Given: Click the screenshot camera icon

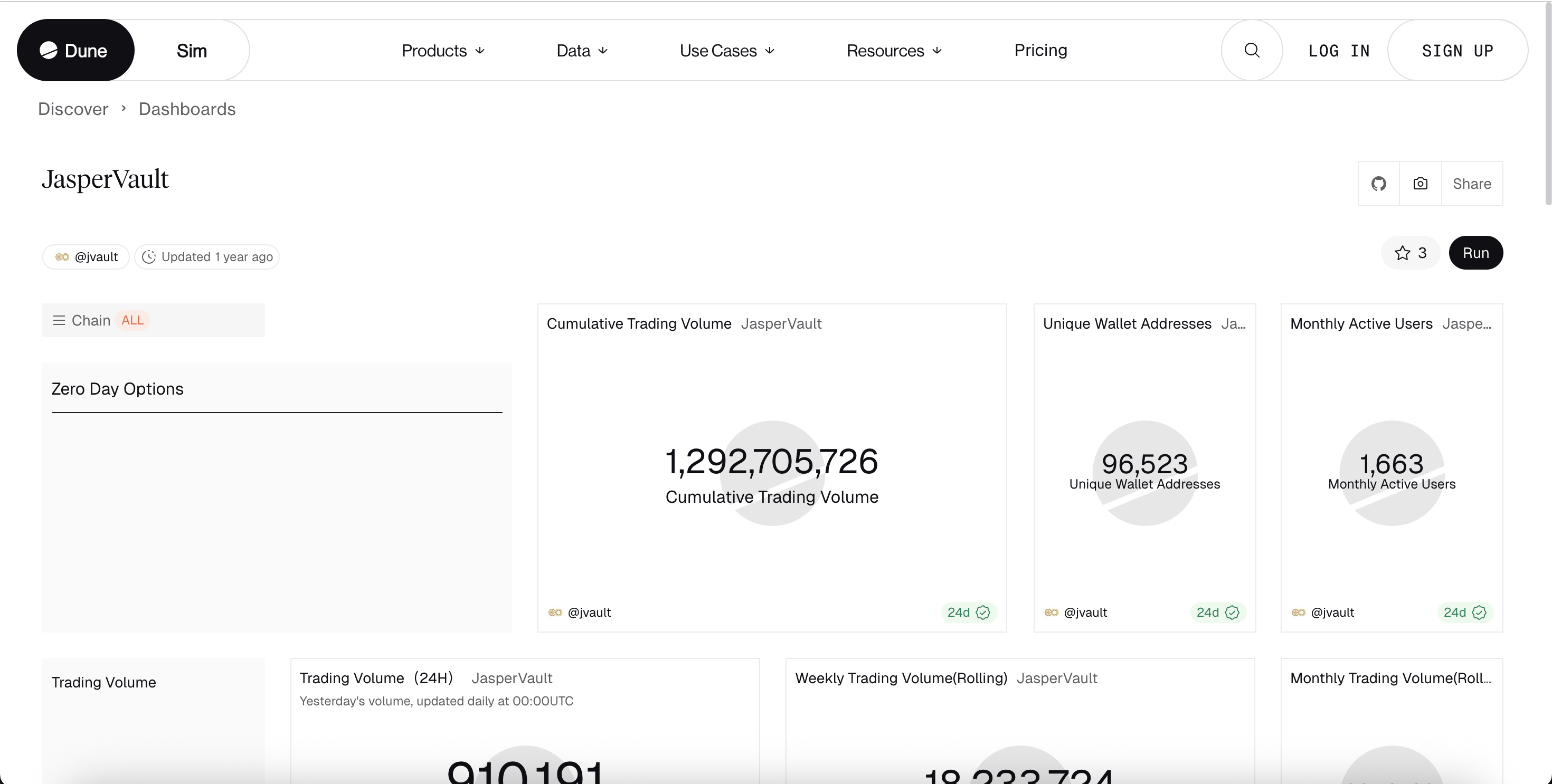Looking at the screenshot, I should click(1420, 184).
